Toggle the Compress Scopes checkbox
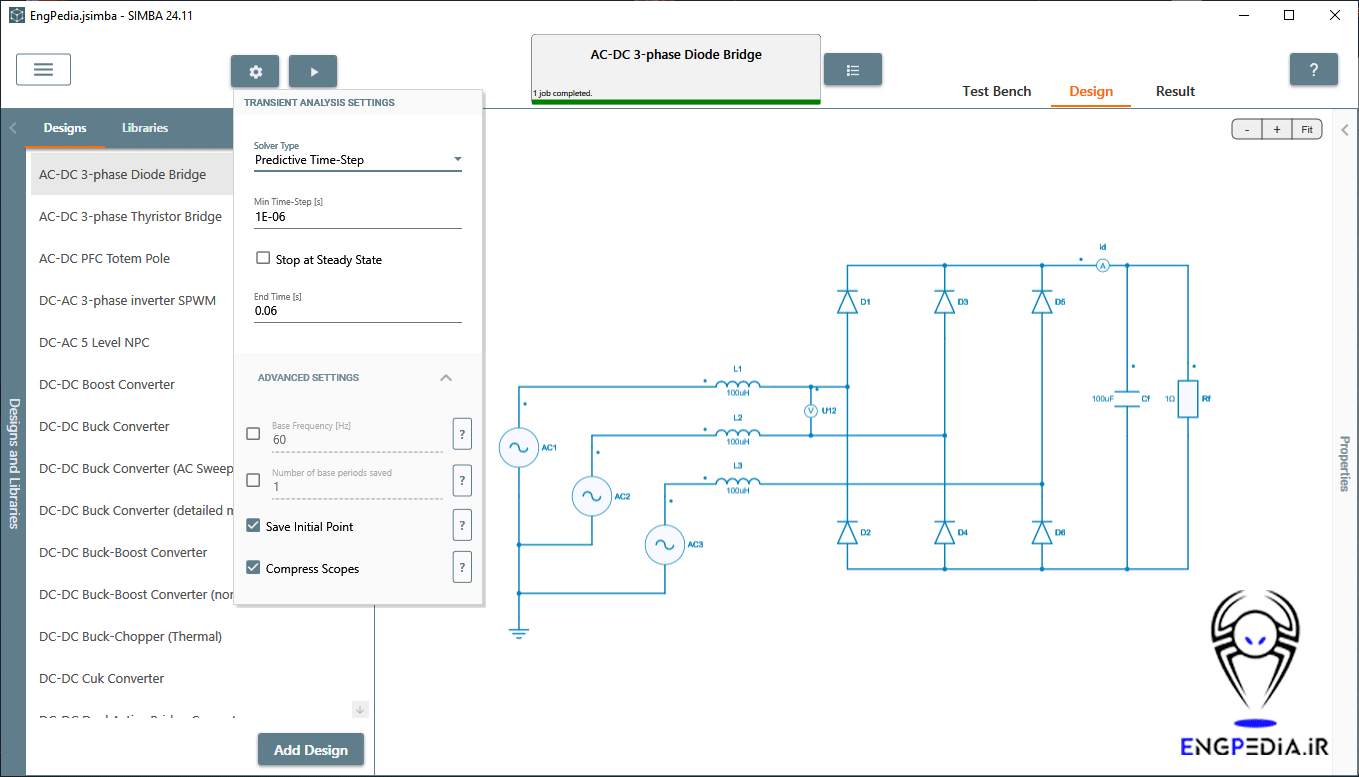Image resolution: width=1359 pixels, height=777 pixels. coord(253,568)
